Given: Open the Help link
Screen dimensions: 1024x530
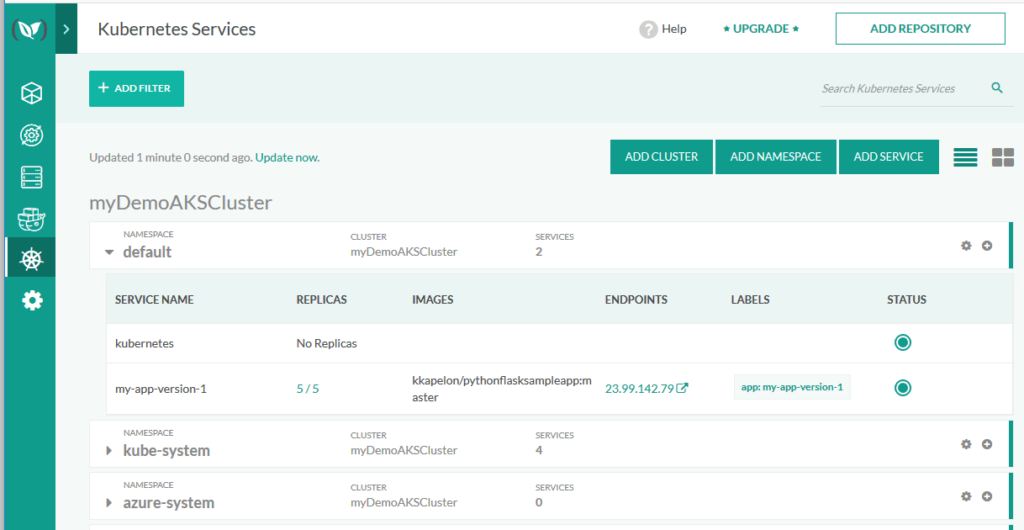Looking at the screenshot, I should pos(674,29).
